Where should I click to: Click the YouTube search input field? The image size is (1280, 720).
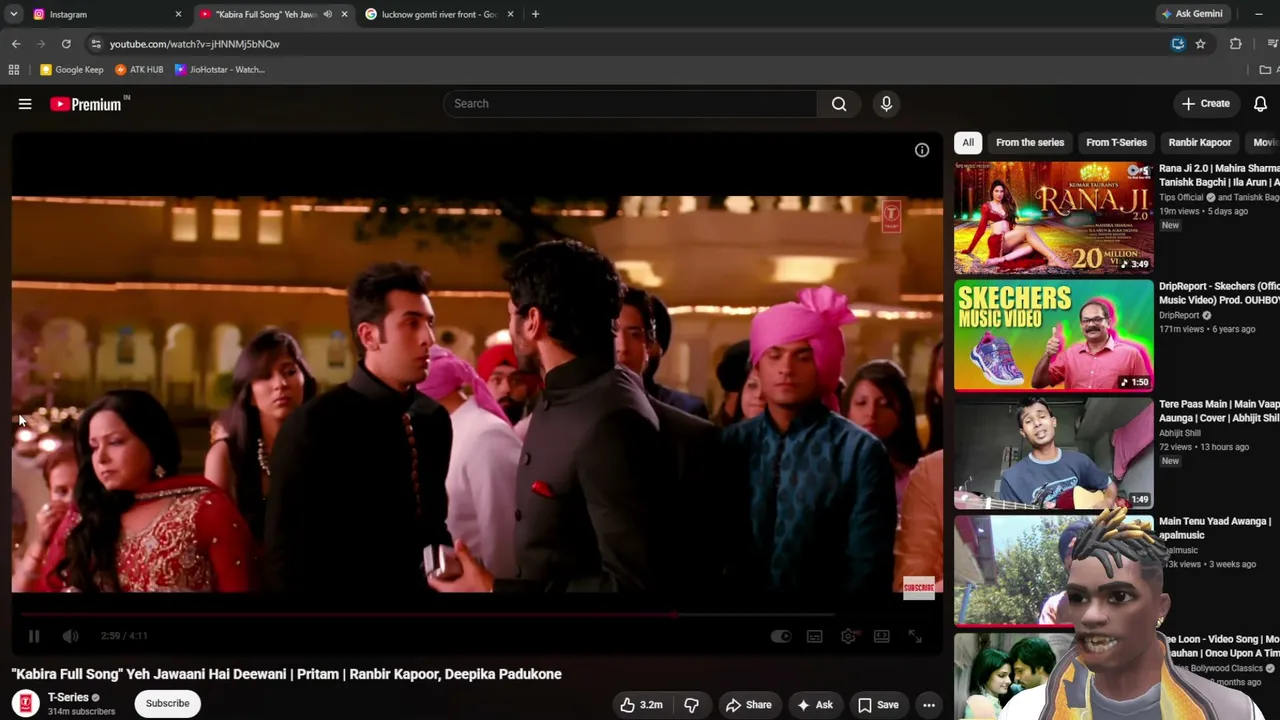[x=631, y=104]
